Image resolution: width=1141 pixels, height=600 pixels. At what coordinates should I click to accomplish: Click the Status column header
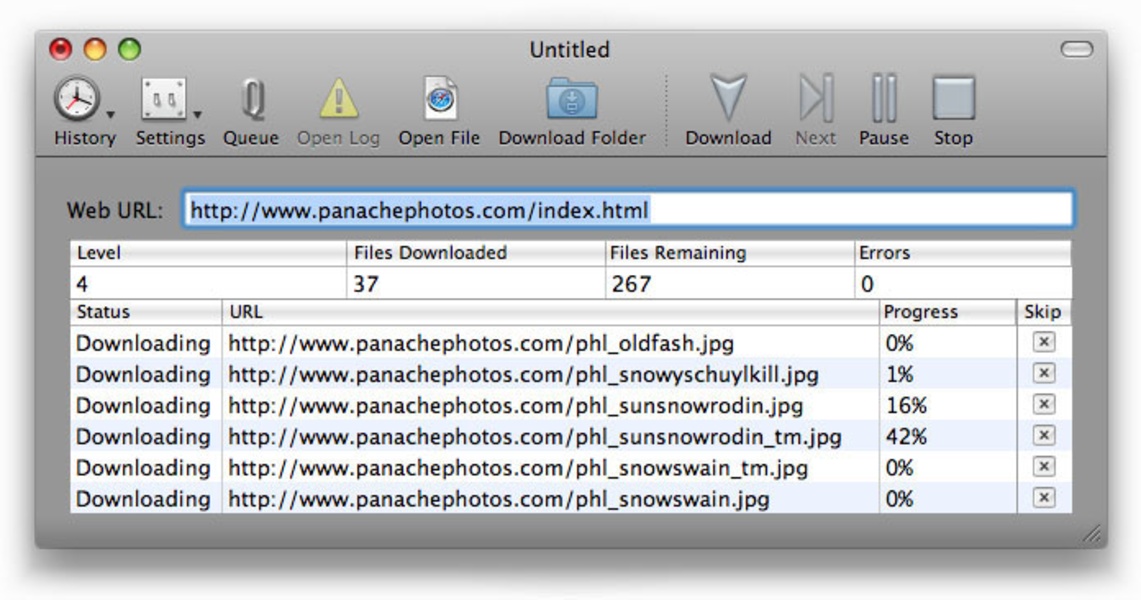pos(146,312)
